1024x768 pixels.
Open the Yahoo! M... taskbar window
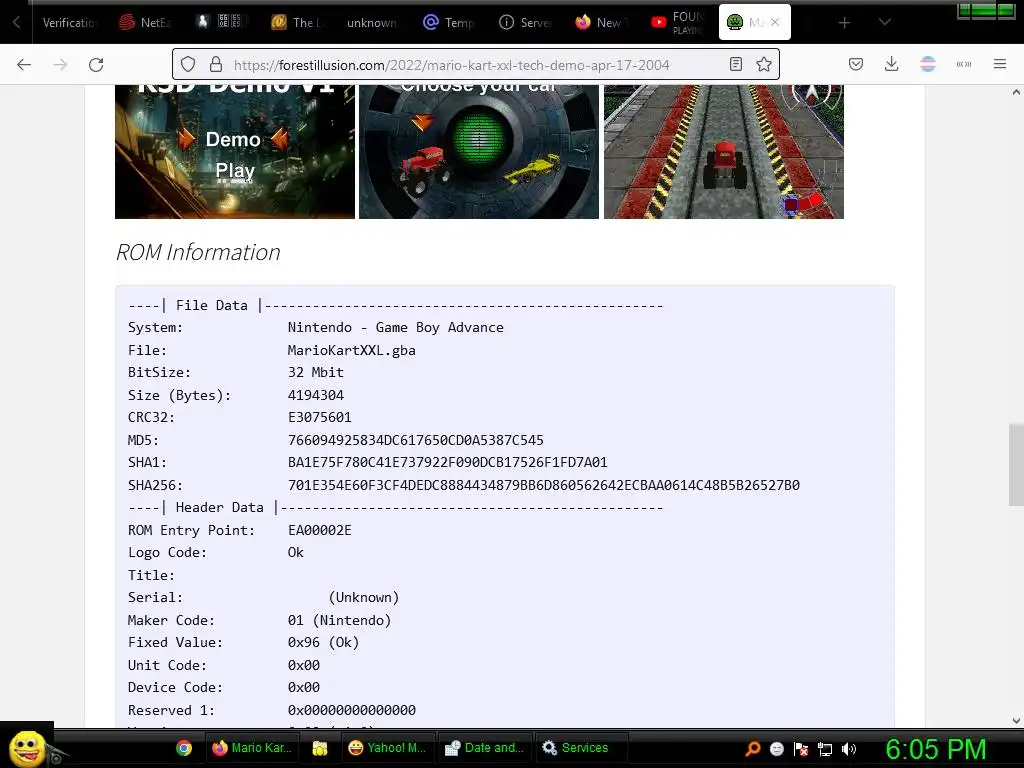tap(387, 748)
